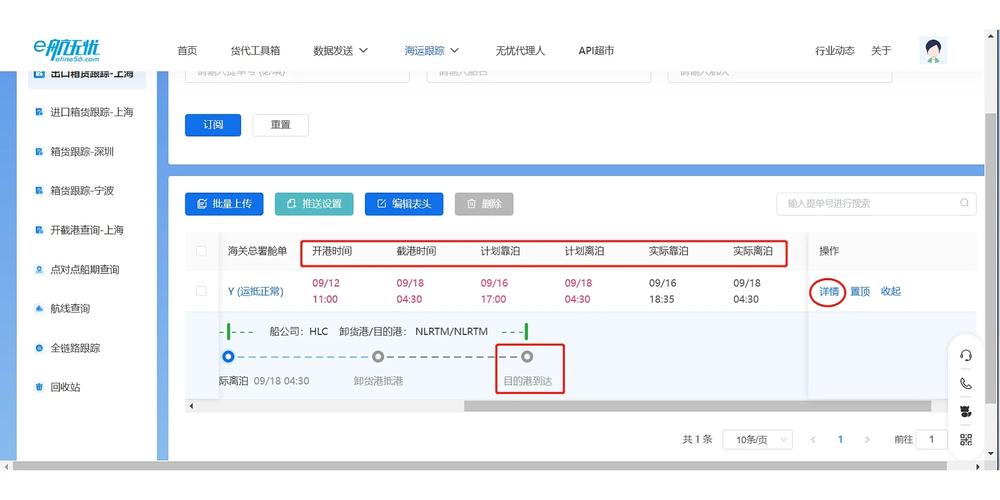Click the timeline node 目的港到达
This screenshot has width=1000, height=500.
click(527, 357)
